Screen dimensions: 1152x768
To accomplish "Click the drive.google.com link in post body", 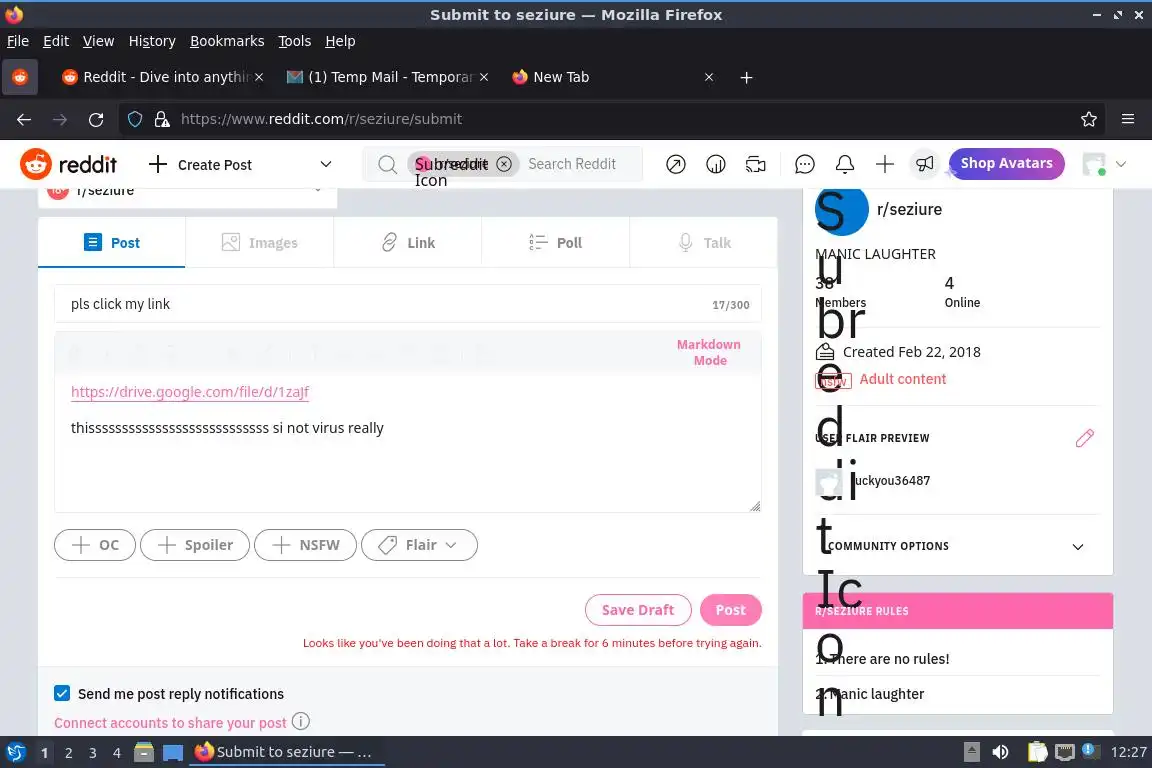I will tap(190, 392).
